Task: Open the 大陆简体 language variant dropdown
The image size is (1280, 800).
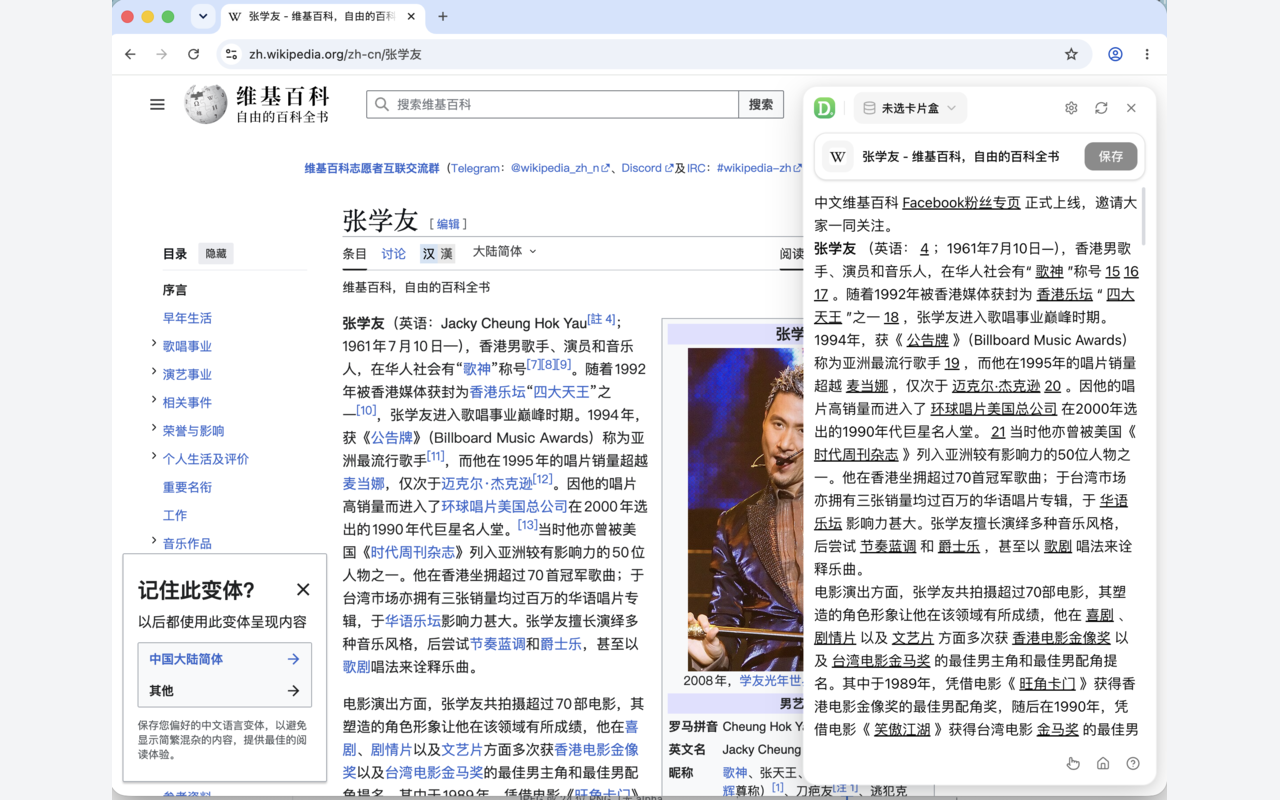Action: click(x=505, y=252)
